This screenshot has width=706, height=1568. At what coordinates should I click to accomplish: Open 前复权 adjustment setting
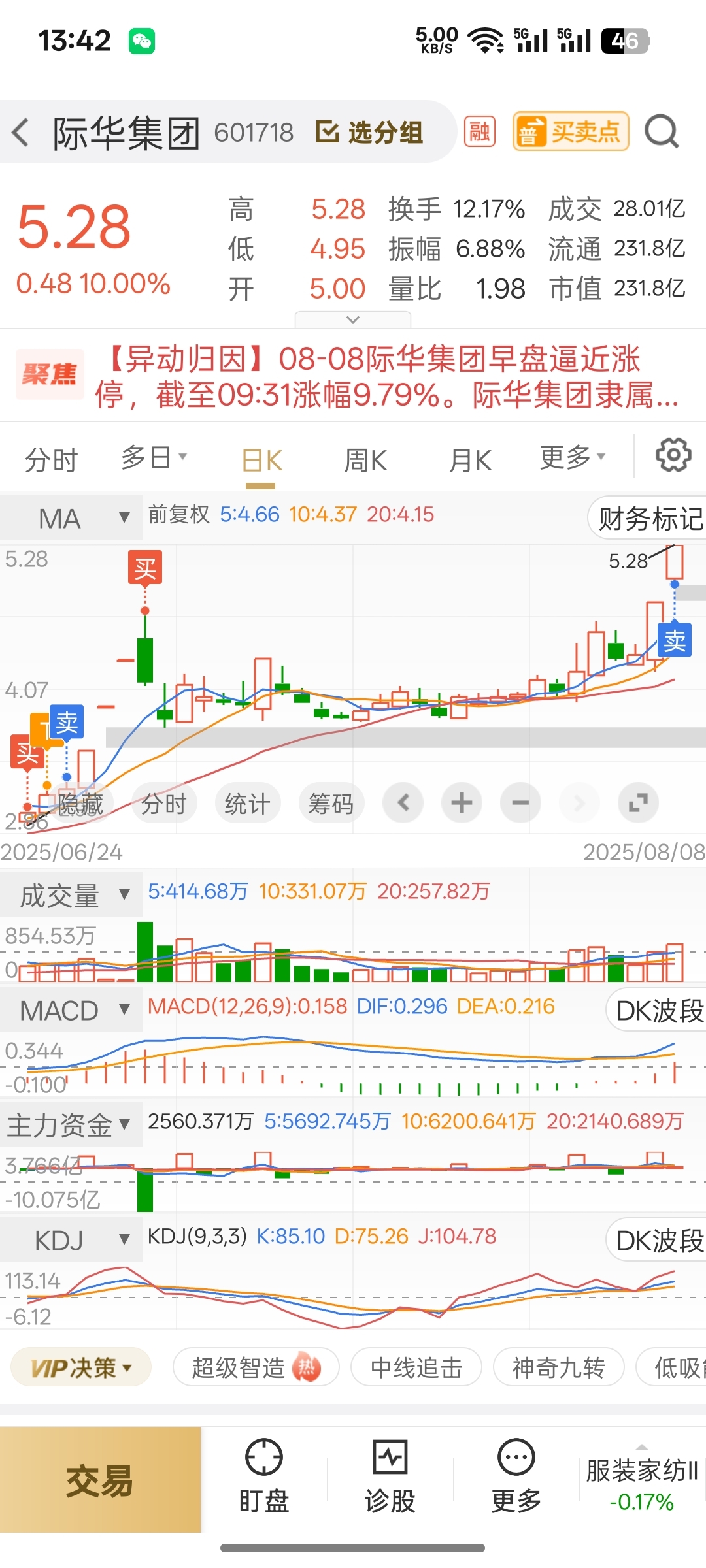(x=178, y=514)
